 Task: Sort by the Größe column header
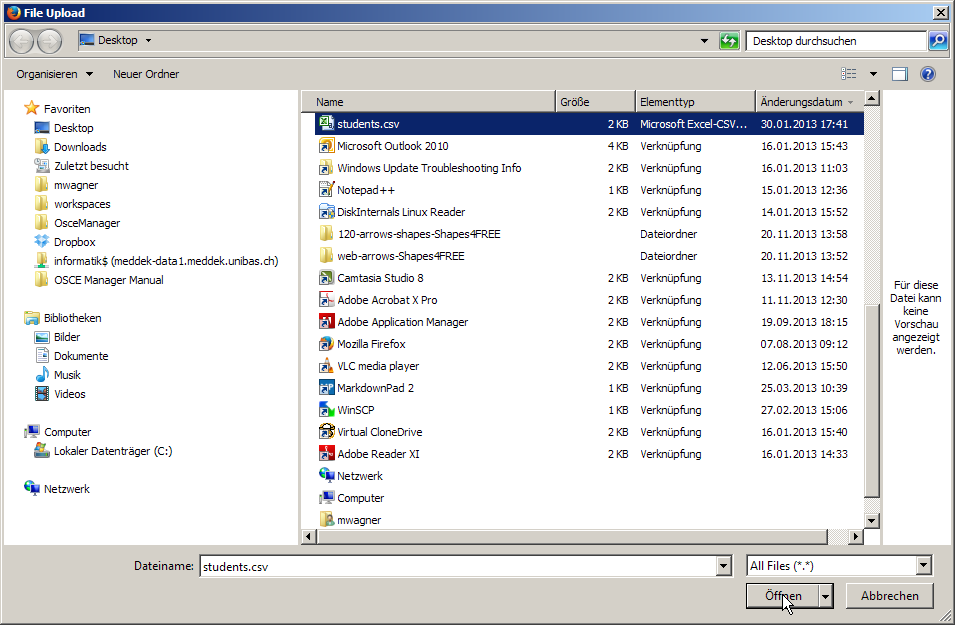pos(595,102)
